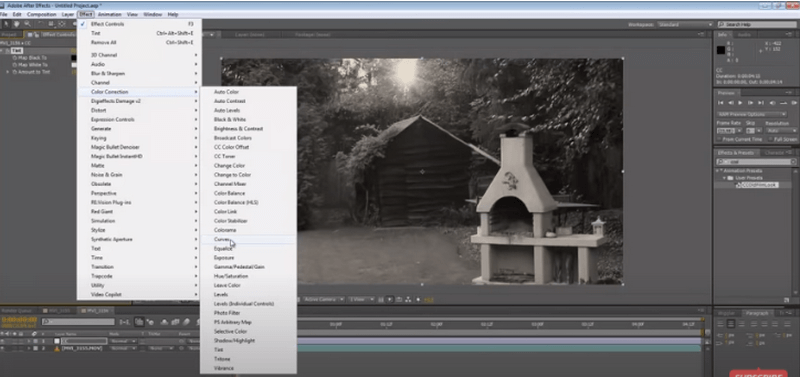
Task: Click the Search Help input field
Action: pyautogui.click(x=757, y=24)
